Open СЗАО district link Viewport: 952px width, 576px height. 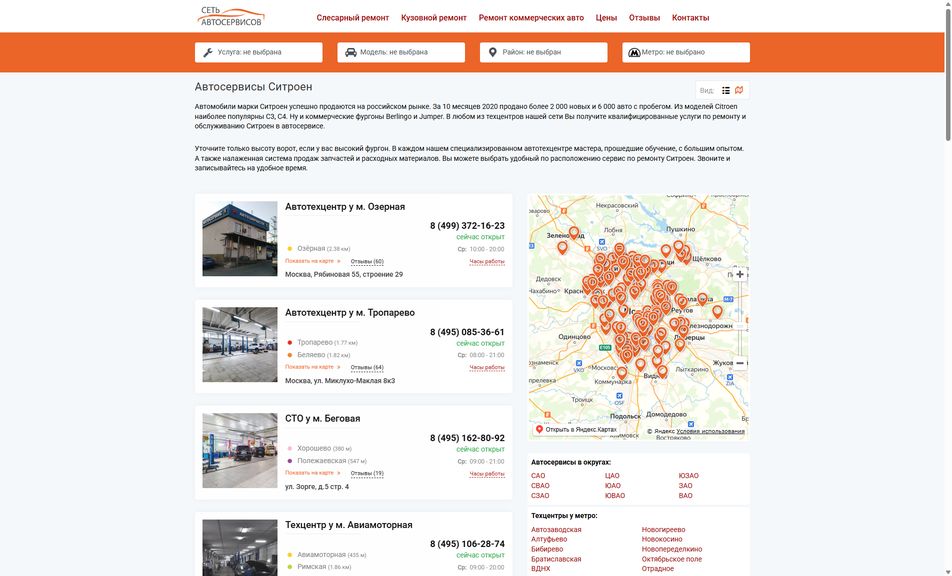[540, 496]
